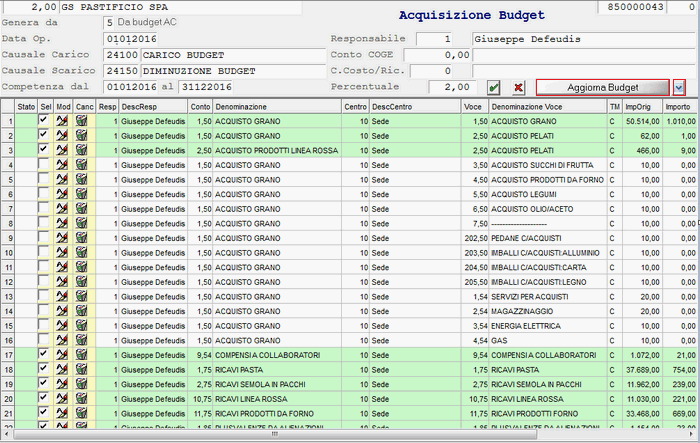Click Mod edit icon in row 16

(x=62, y=340)
